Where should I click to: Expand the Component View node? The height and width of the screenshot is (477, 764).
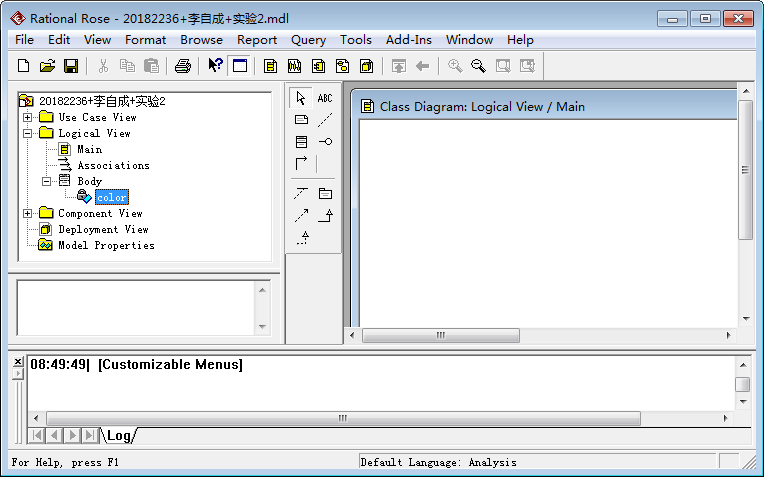(28, 213)
